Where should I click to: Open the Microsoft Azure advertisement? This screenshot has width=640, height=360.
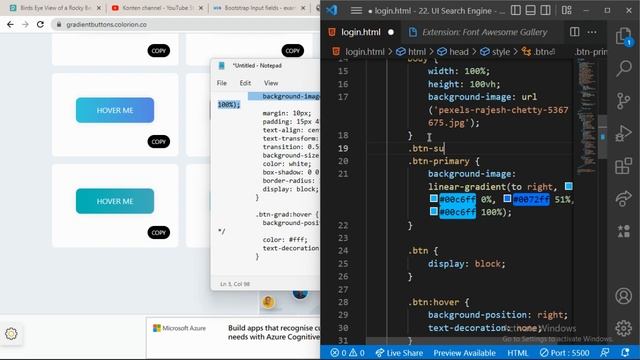coord(233,337)
